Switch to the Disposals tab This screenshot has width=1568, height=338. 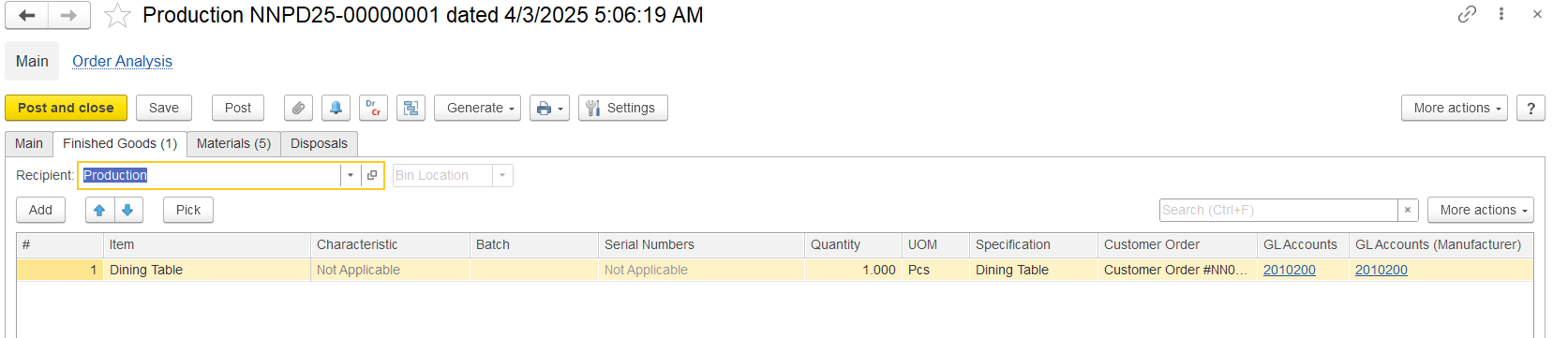click(319, 143)
